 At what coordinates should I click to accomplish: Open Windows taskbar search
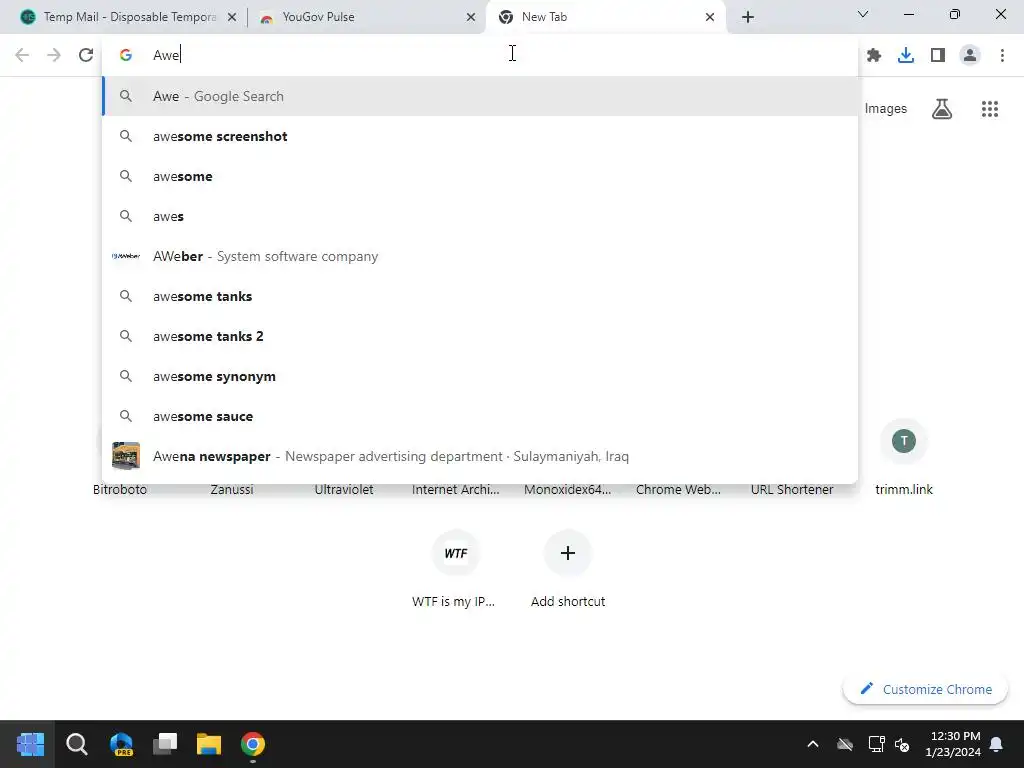pos(76,744)
